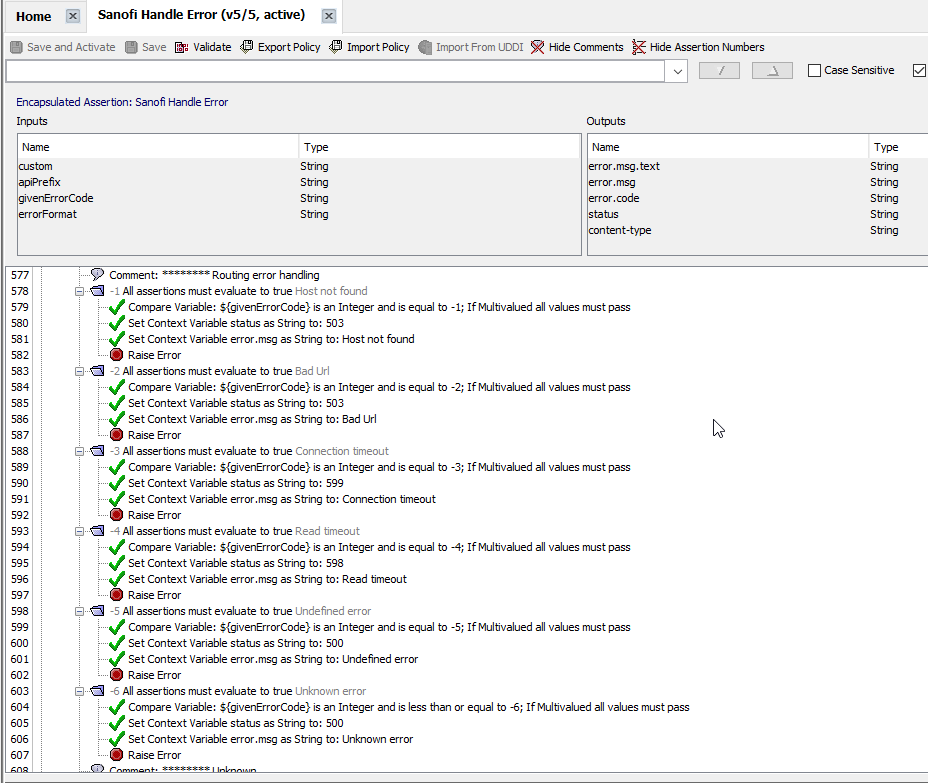
Task: Click the Connection timeout folder icon
Action: click(x=97, y=450)
